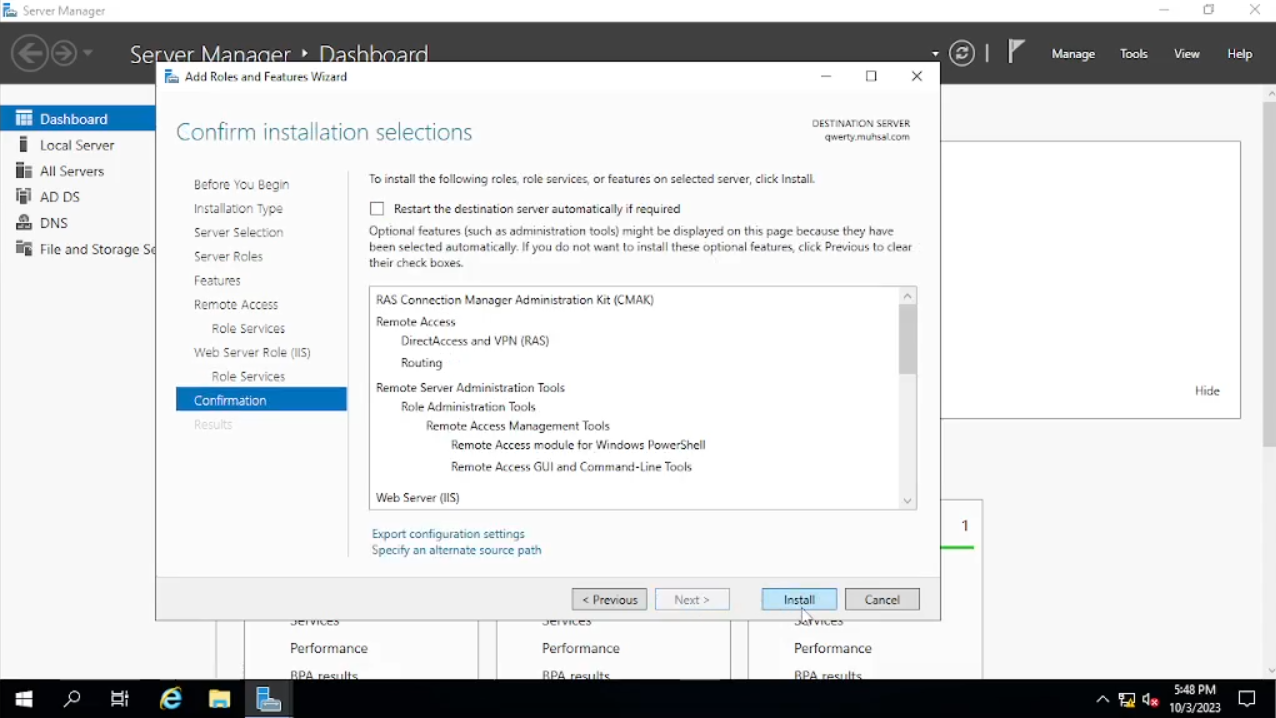Open the navigation history dropdown arrow
Screen dimensions: 1276x718
click(x=88, y=53)
